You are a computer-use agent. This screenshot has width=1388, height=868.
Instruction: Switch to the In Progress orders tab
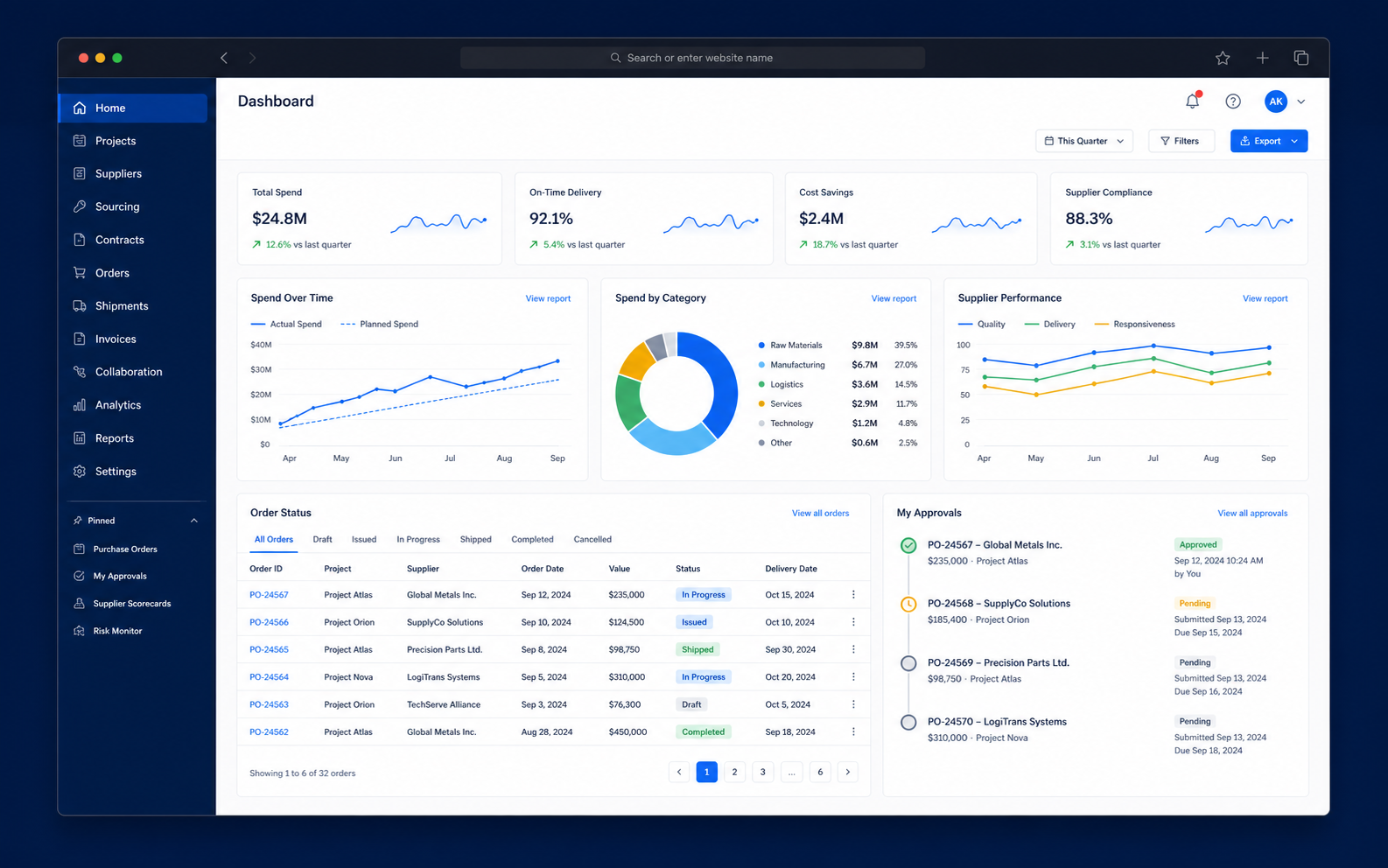coord(418,540)
